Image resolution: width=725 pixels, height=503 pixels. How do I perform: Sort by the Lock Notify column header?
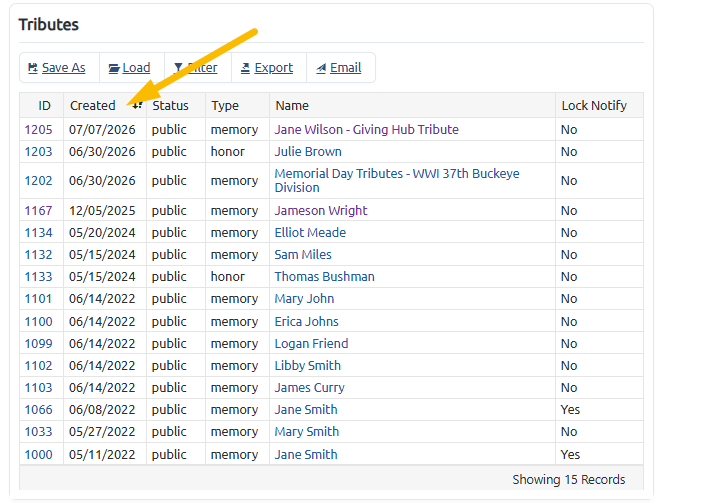click(x=594, y=106)
